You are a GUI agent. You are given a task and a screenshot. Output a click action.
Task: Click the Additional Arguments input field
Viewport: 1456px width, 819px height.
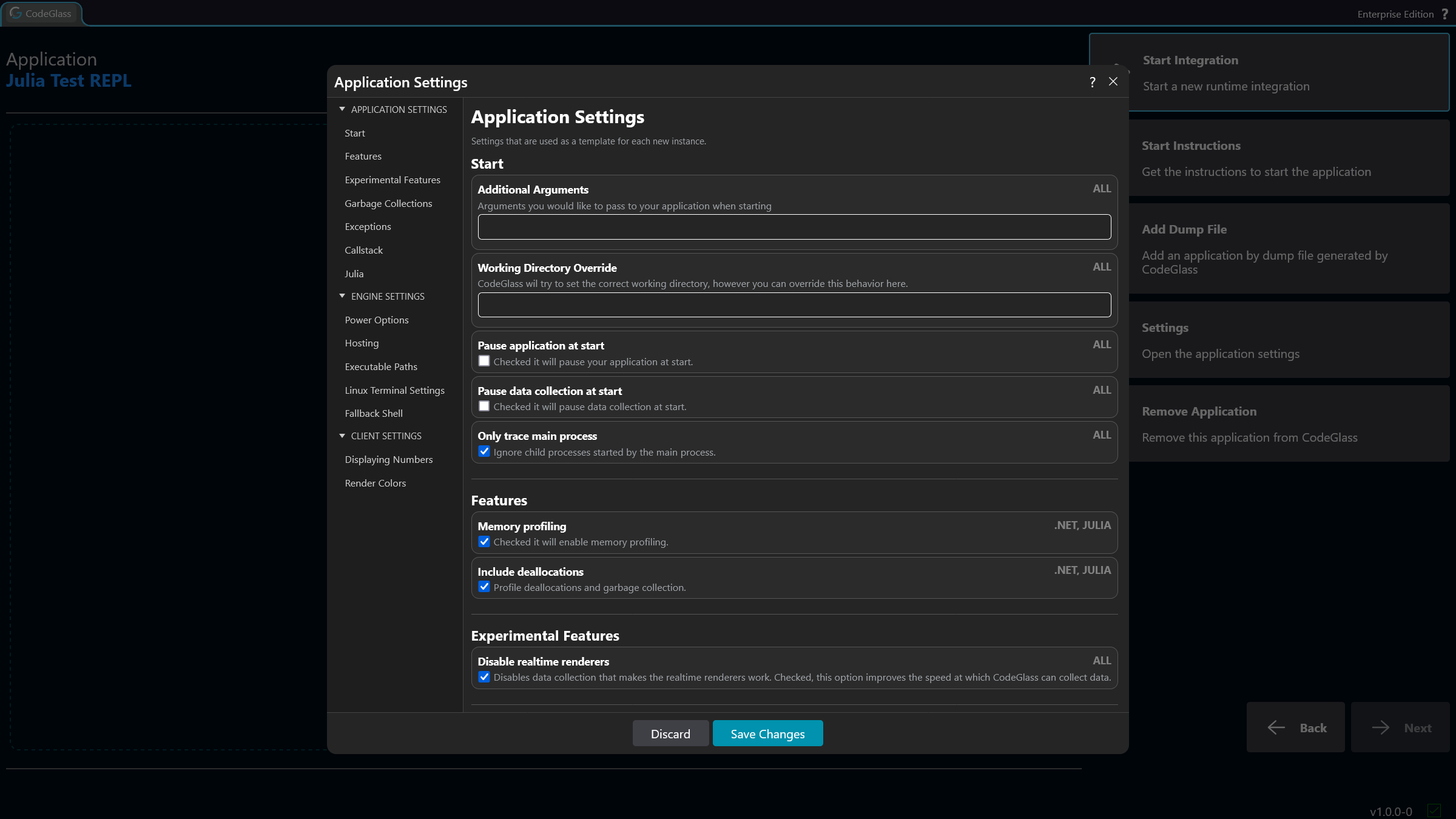click(x=794, y=227)
